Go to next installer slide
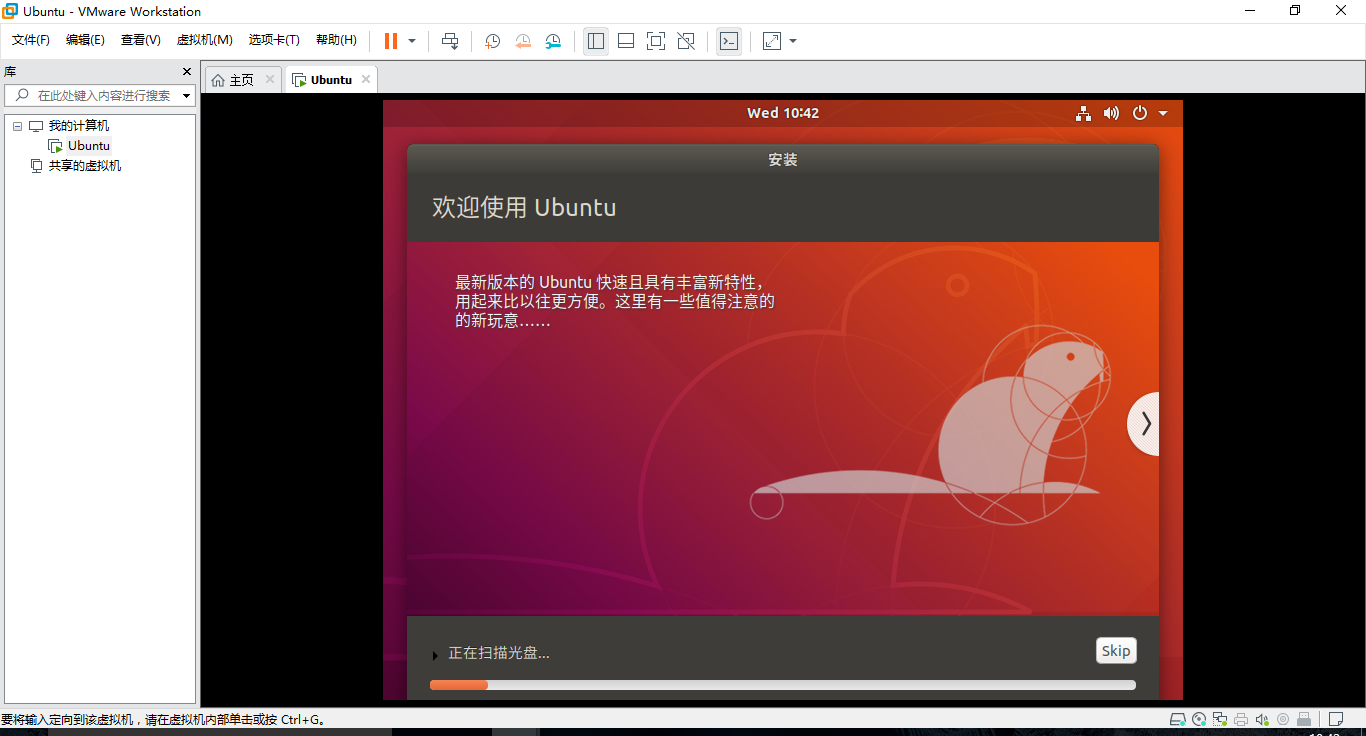 point(1144,424)
